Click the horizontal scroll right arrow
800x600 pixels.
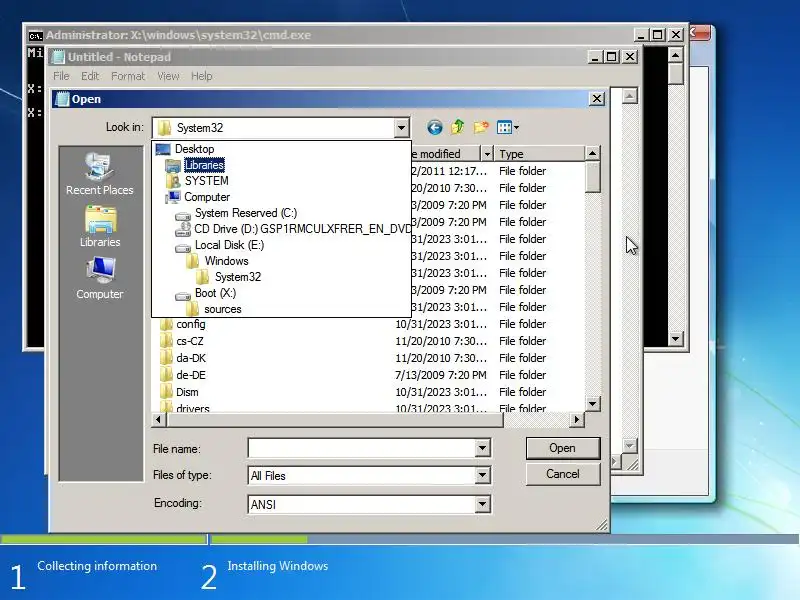(x=577, y=419)
